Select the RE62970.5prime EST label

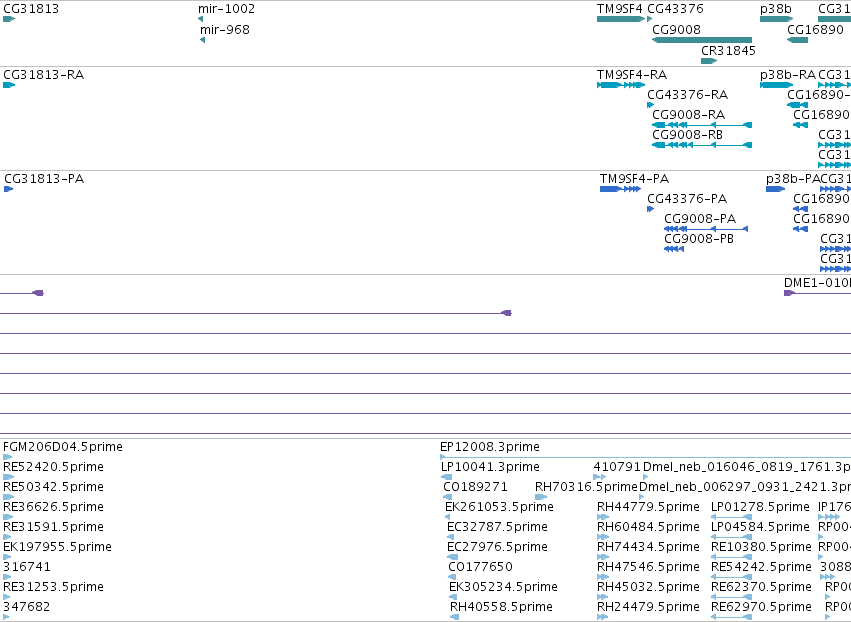point(761,606)
